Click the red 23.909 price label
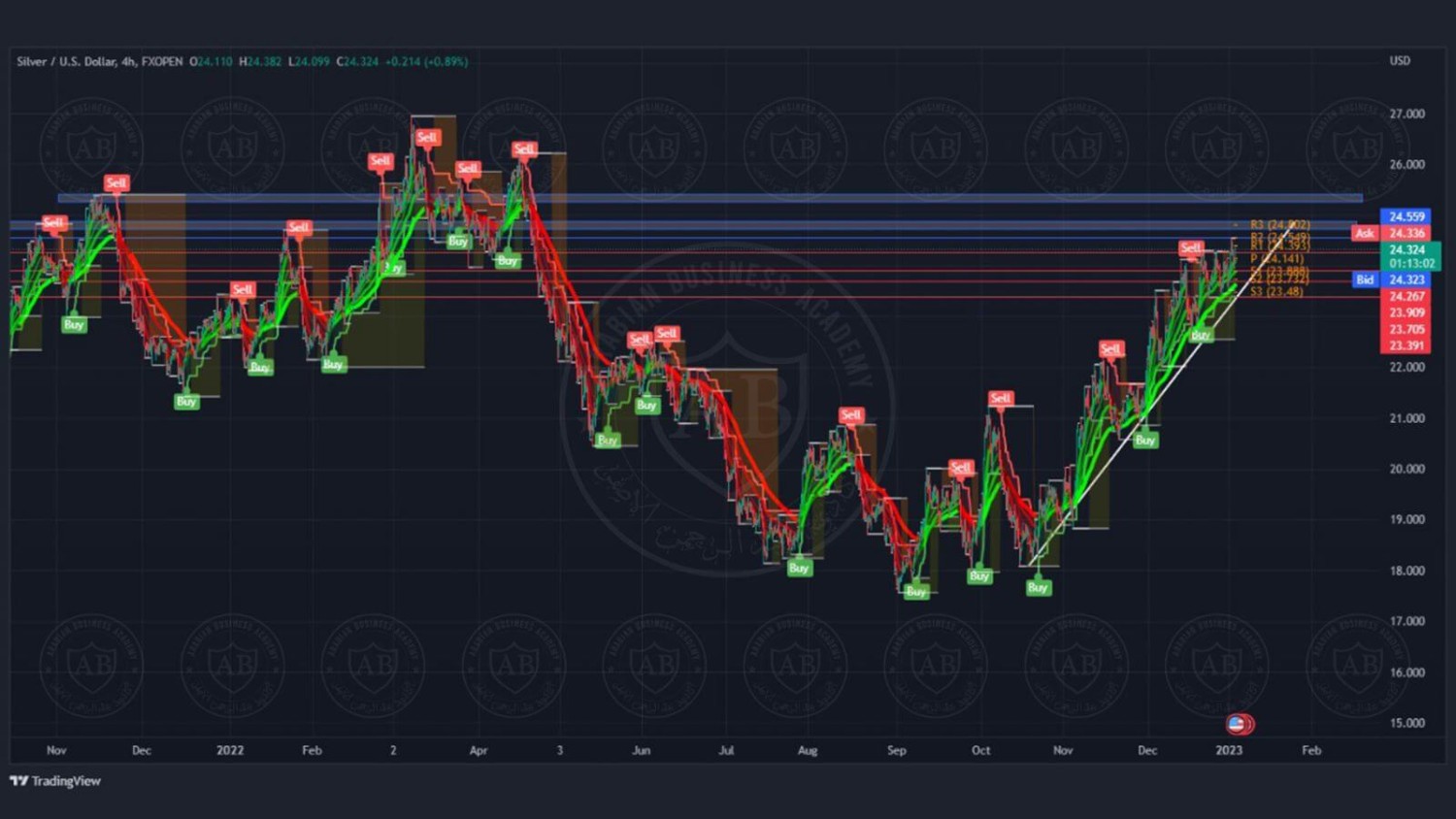This screenshot has width=1456, height=819. click(x=1406, y=312)
